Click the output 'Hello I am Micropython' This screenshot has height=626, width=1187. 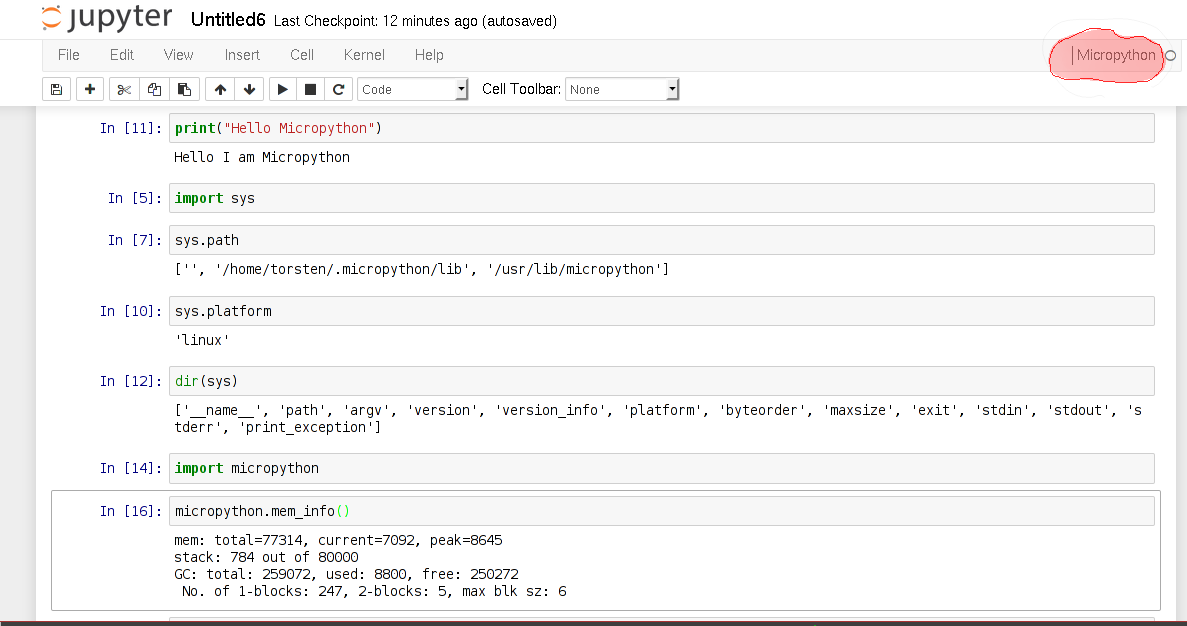262,157
